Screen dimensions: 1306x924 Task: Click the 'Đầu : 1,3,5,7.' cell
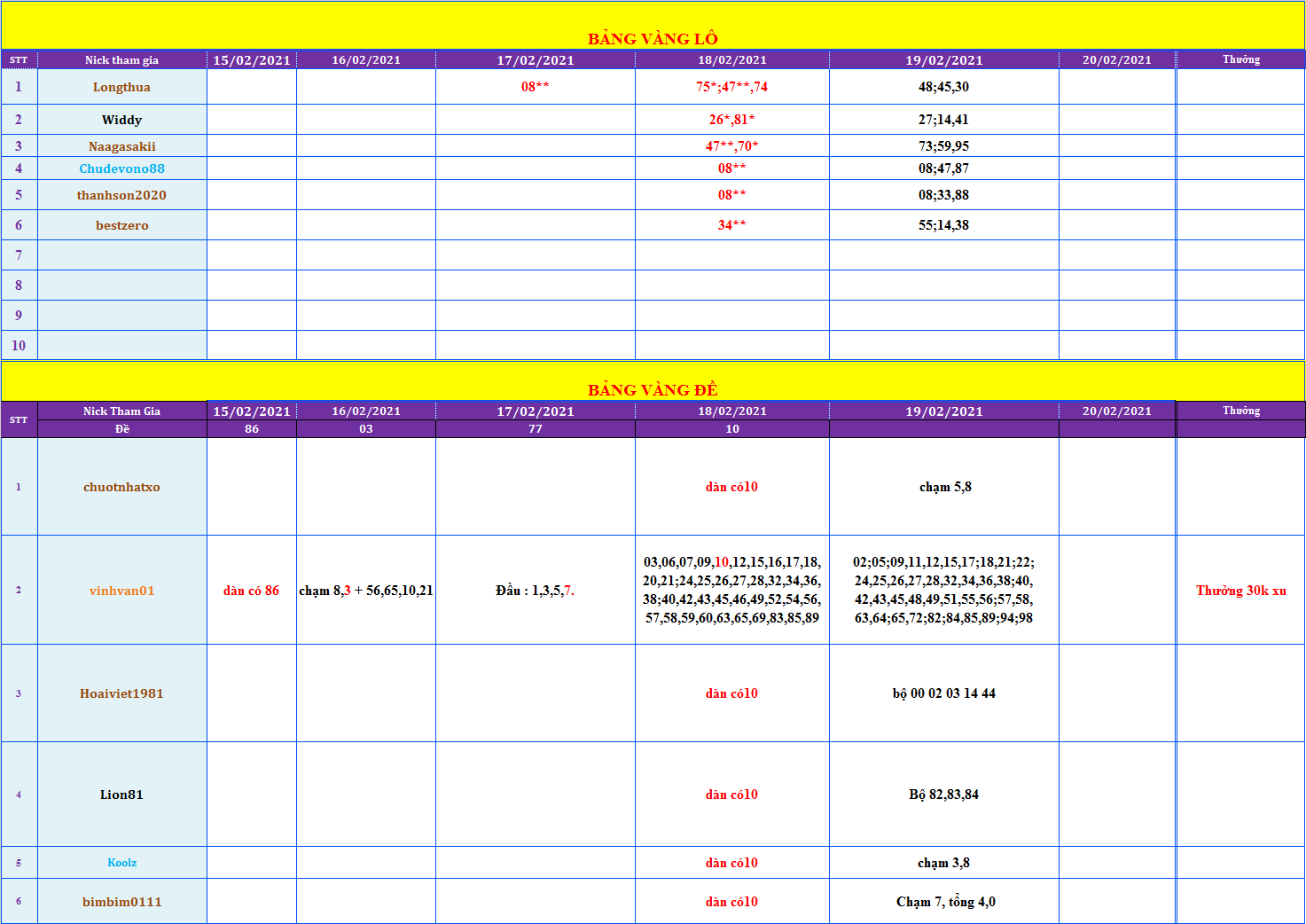pos(535,591)
